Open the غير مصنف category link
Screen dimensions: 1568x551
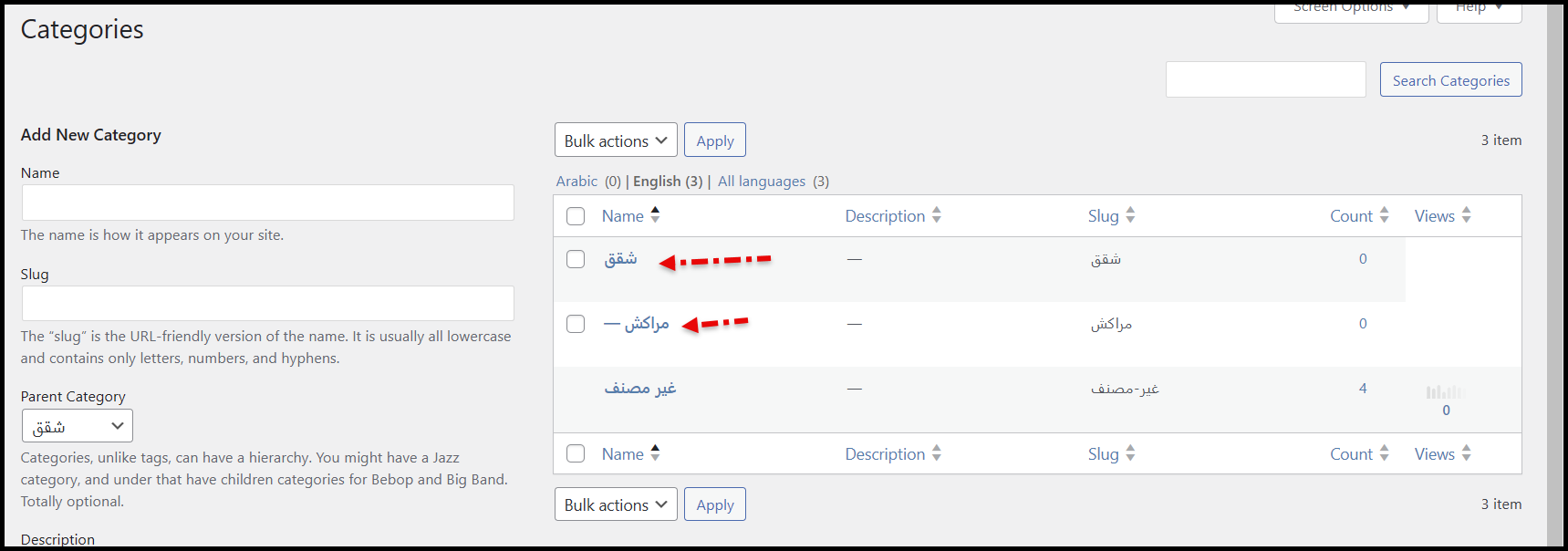[x=640, y=389]
